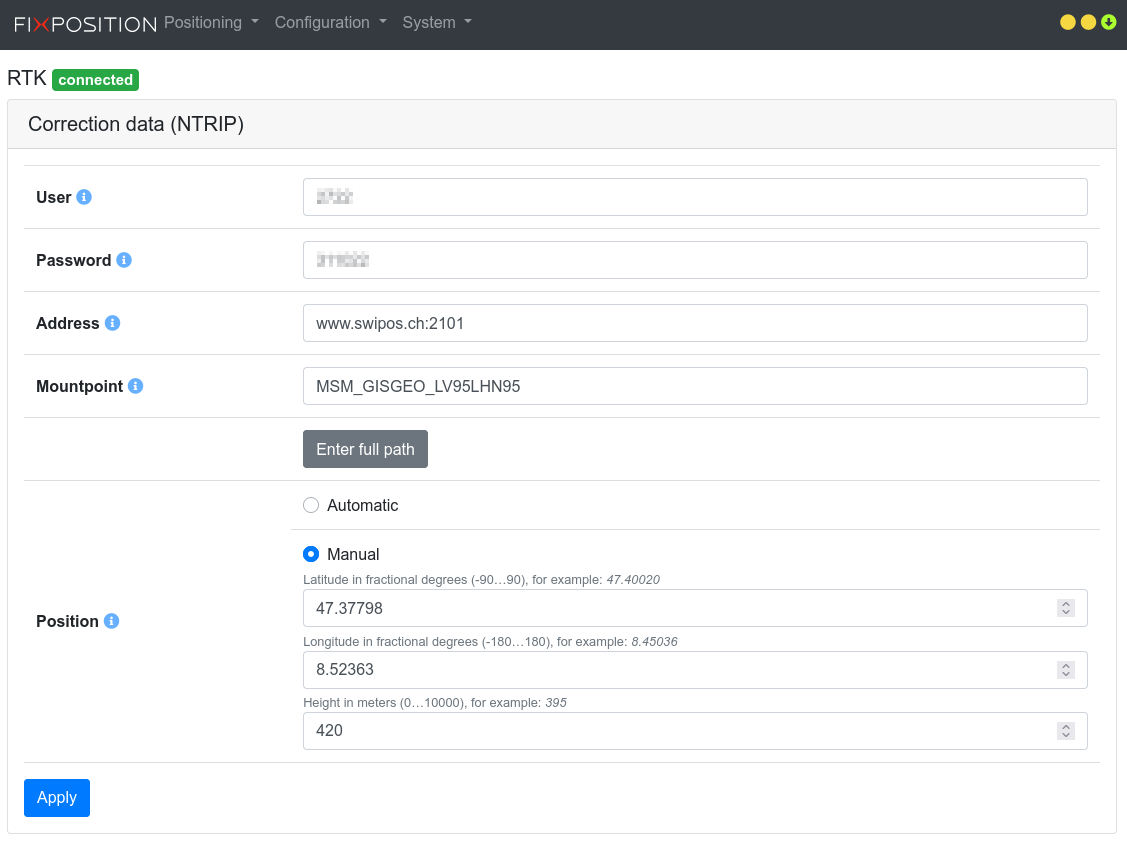
Task: Open the Positioning dropdown menu
Action: 211,22
